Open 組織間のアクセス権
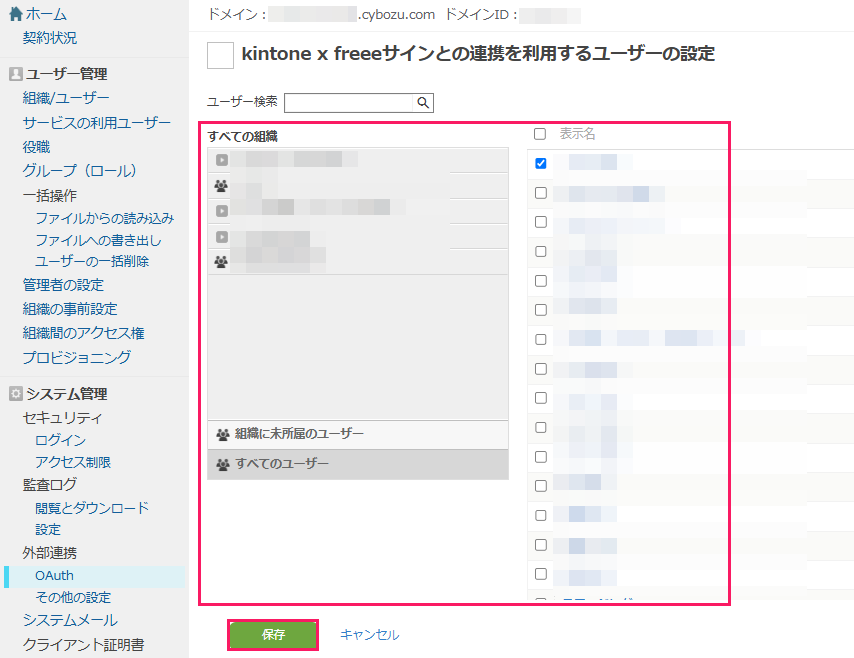This screenshot has width=854, height=658. point(83,333)
